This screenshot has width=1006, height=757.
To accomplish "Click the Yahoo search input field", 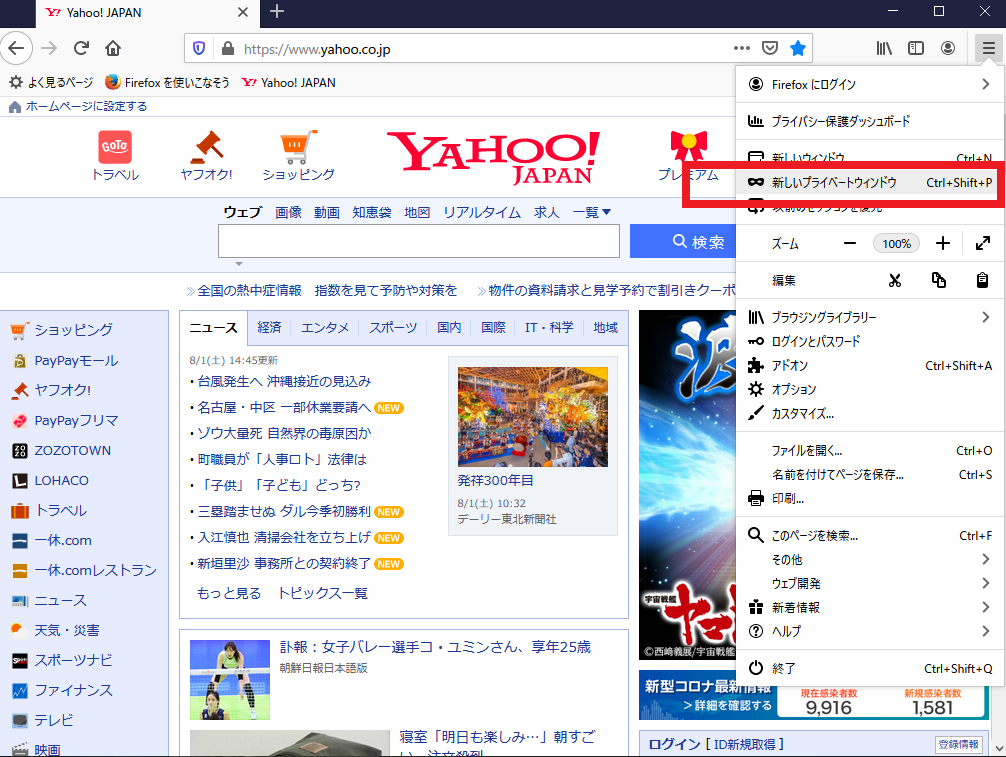I will pyautogui.click(x=419, y=241).
